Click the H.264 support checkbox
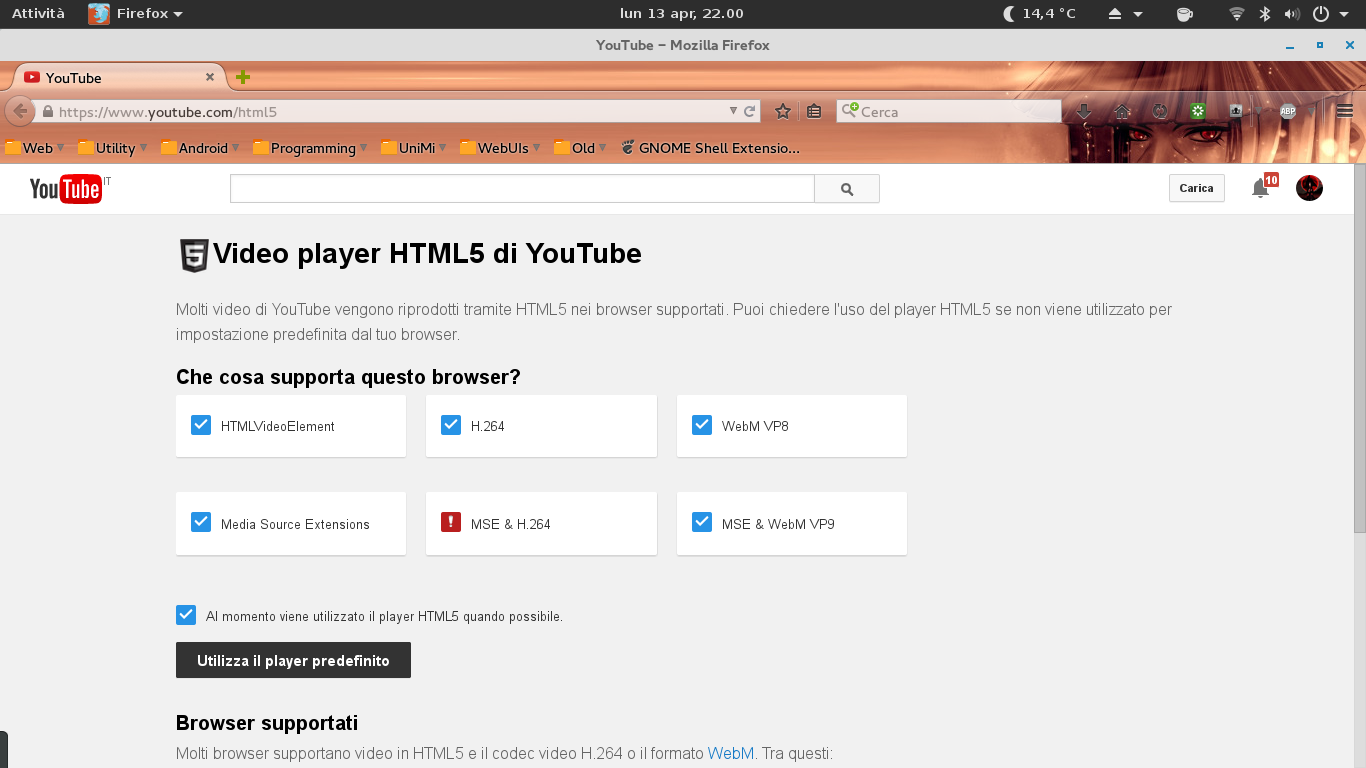 coord(451,424)
